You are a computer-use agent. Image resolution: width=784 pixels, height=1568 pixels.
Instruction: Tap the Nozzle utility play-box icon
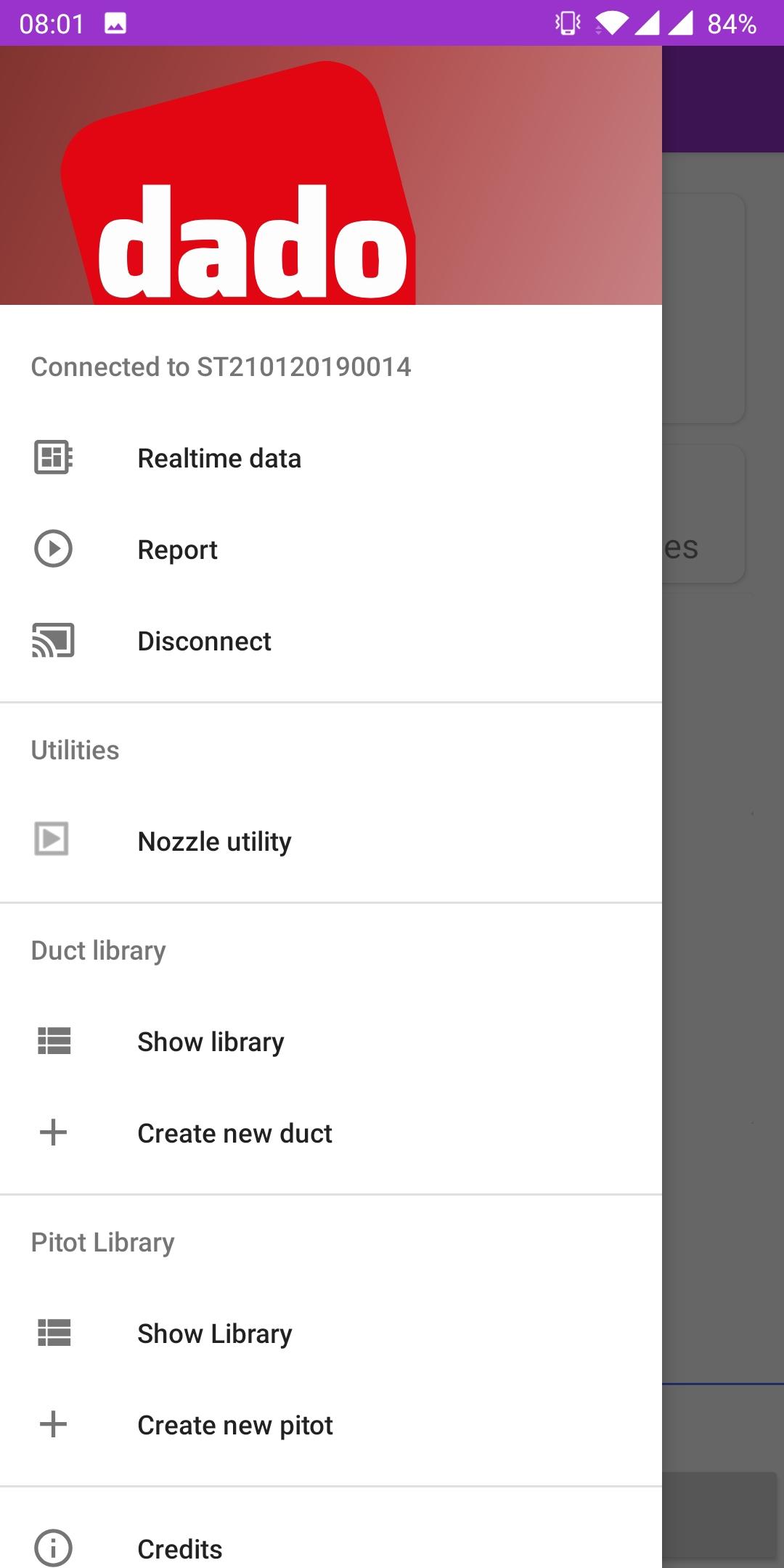tap(52, 840)
